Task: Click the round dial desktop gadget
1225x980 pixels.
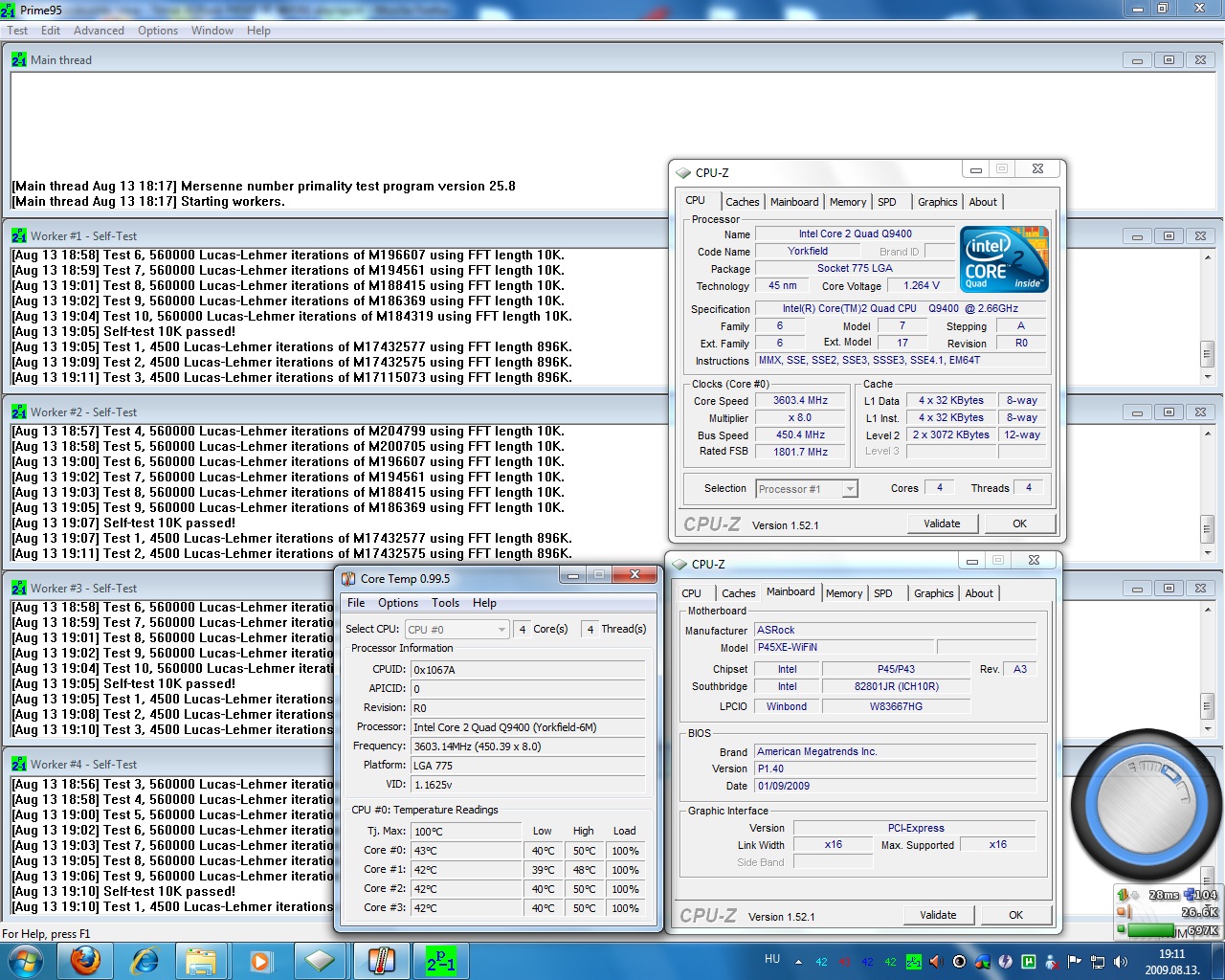Action: 1147,804
